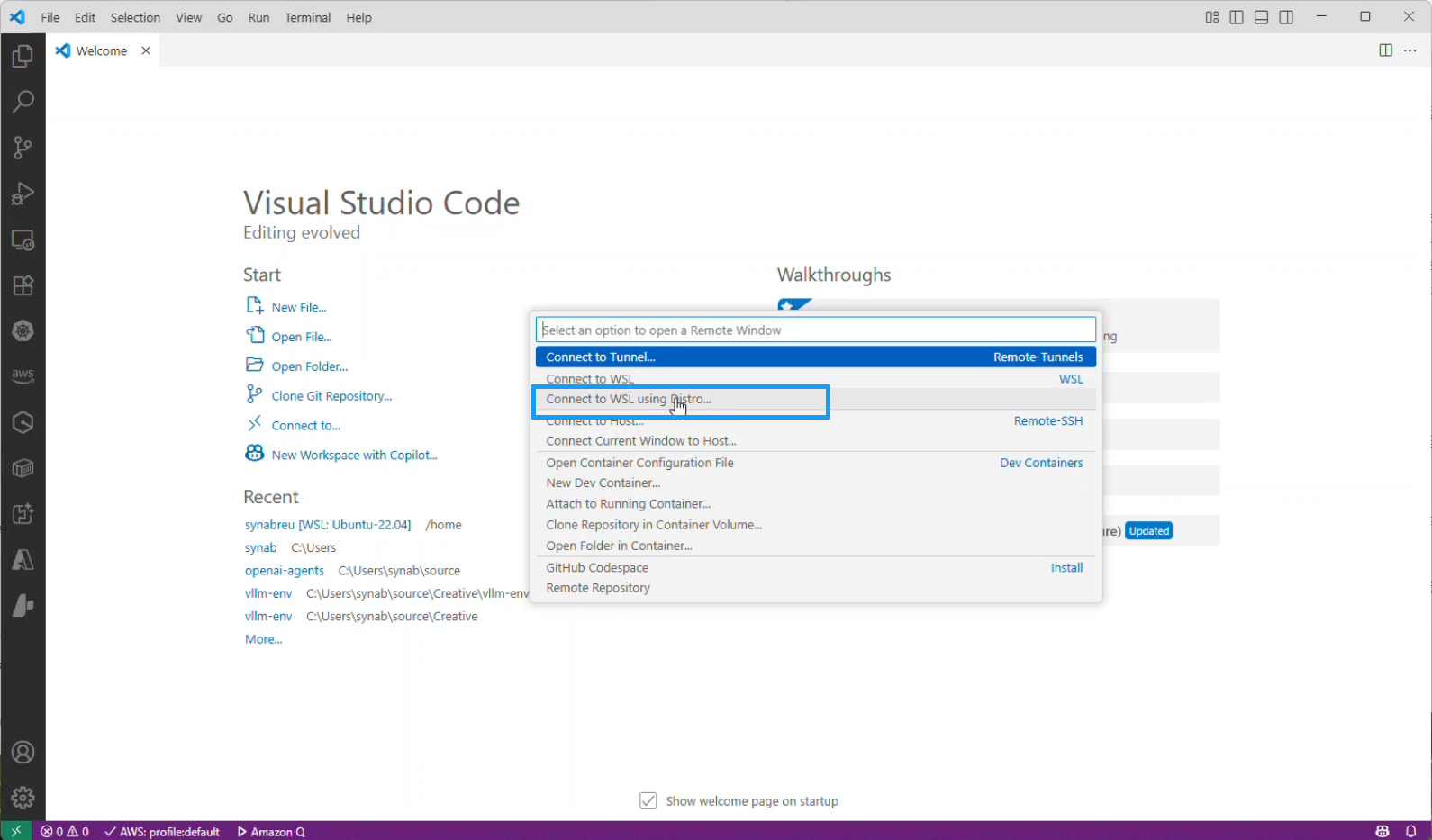Select New Dev Container option
Viewport: 1432px width, 840px height.
coord(816,483)
